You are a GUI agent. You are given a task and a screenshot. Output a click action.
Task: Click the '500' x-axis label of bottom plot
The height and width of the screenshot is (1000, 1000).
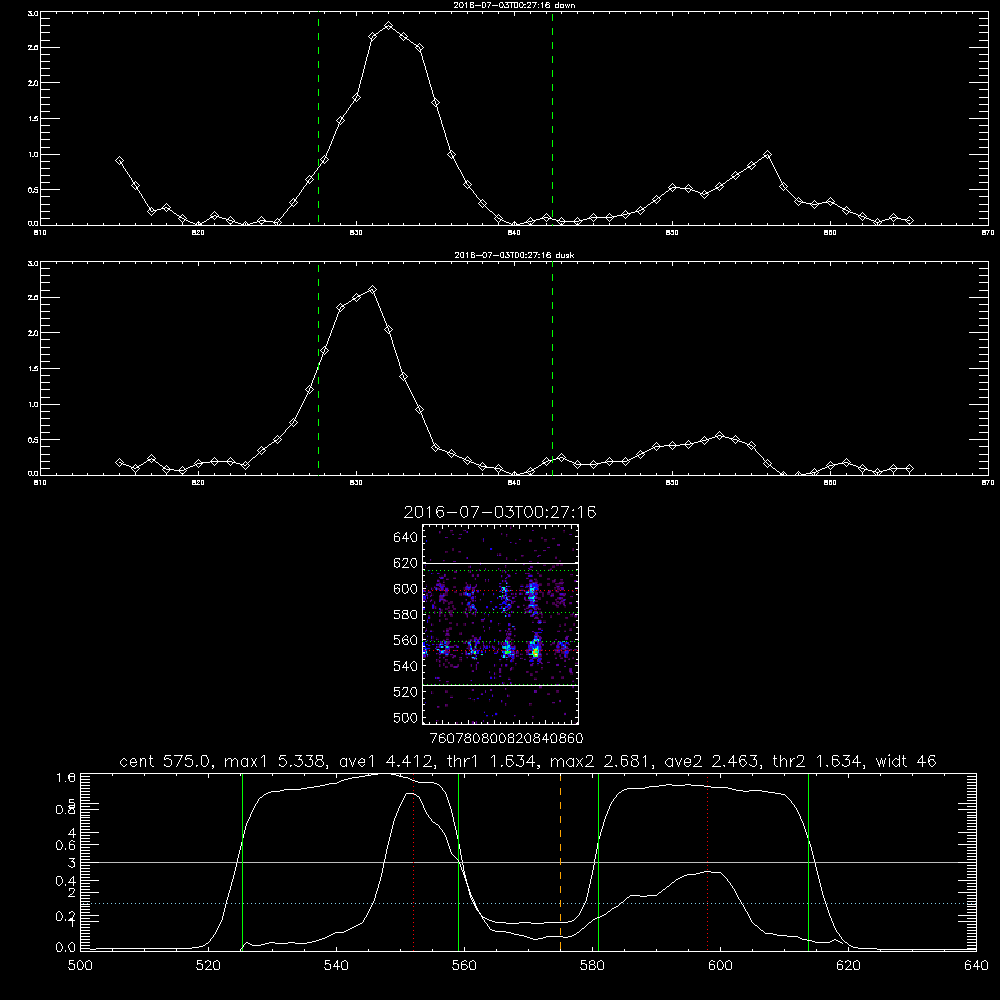click(x=80, y=965)
